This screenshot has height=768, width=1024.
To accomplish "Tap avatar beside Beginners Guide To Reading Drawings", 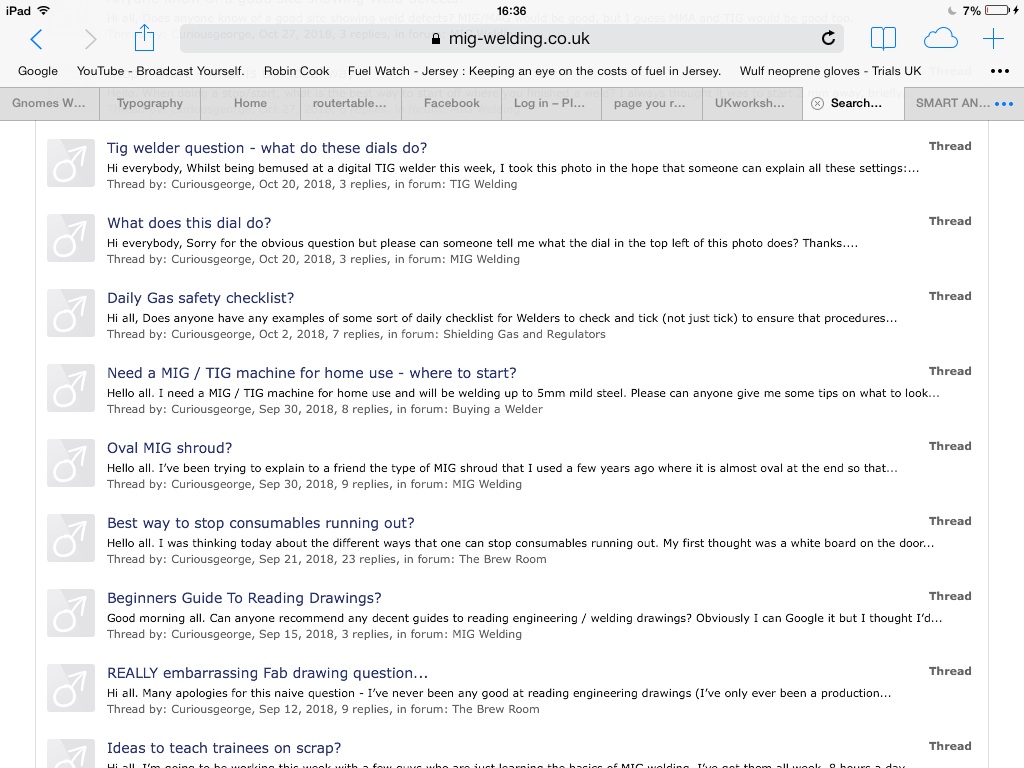I will 71,613.
